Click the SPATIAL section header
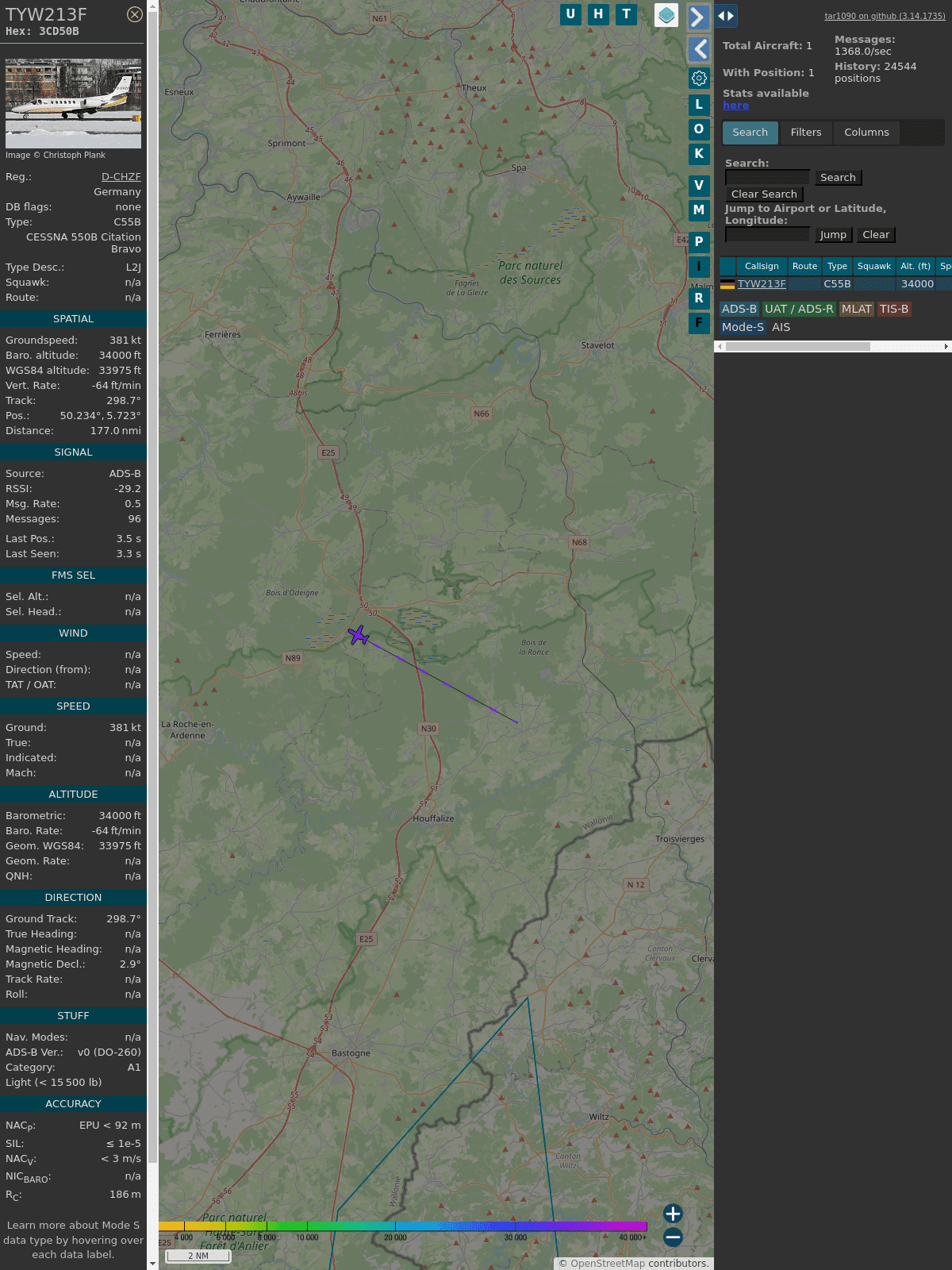The height and width of the screenshot is (1270, 952). [x=73, y=319]
